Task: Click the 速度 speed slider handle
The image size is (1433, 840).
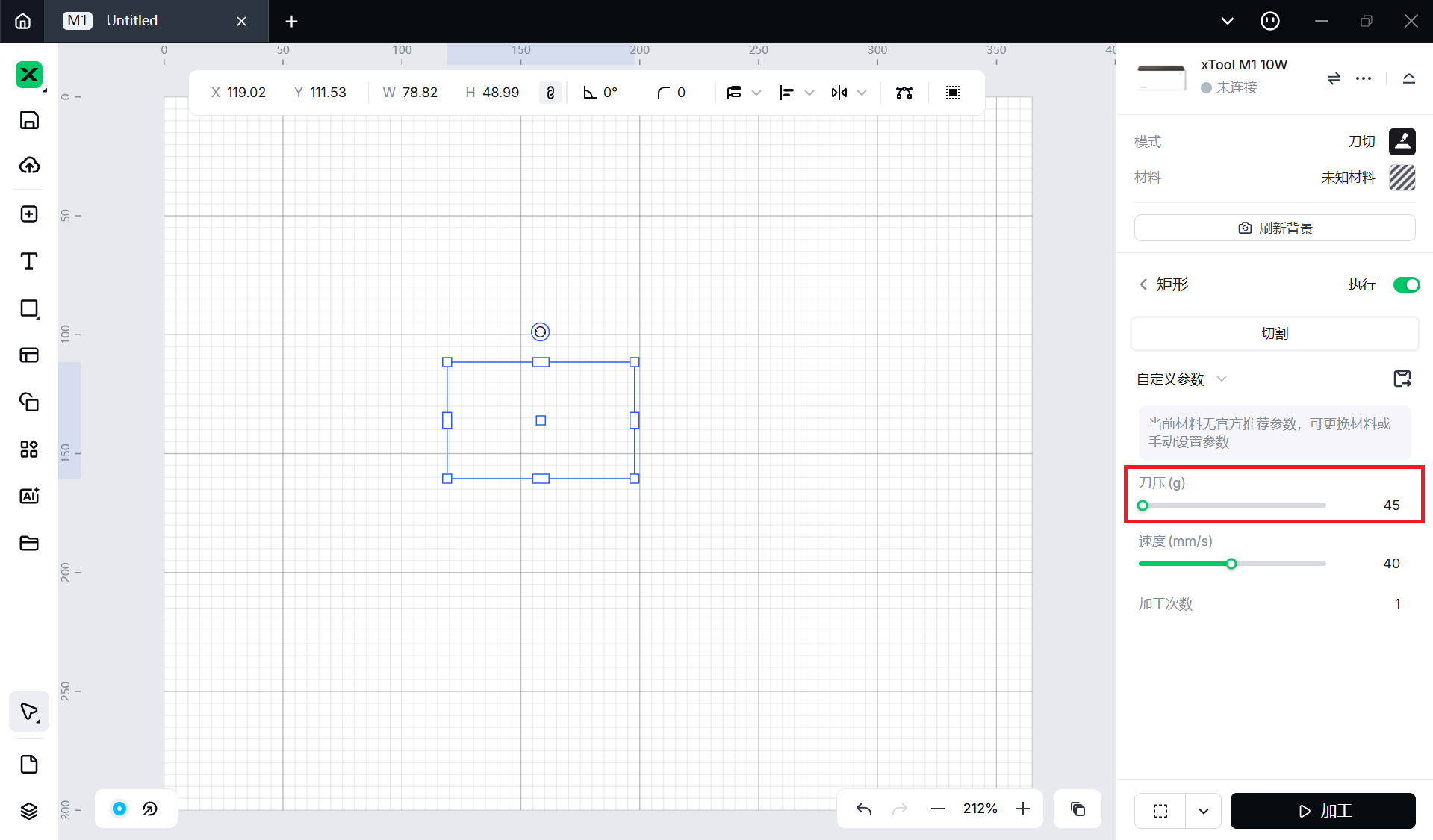Action: pyautogui.click(x=1231, y=564)
